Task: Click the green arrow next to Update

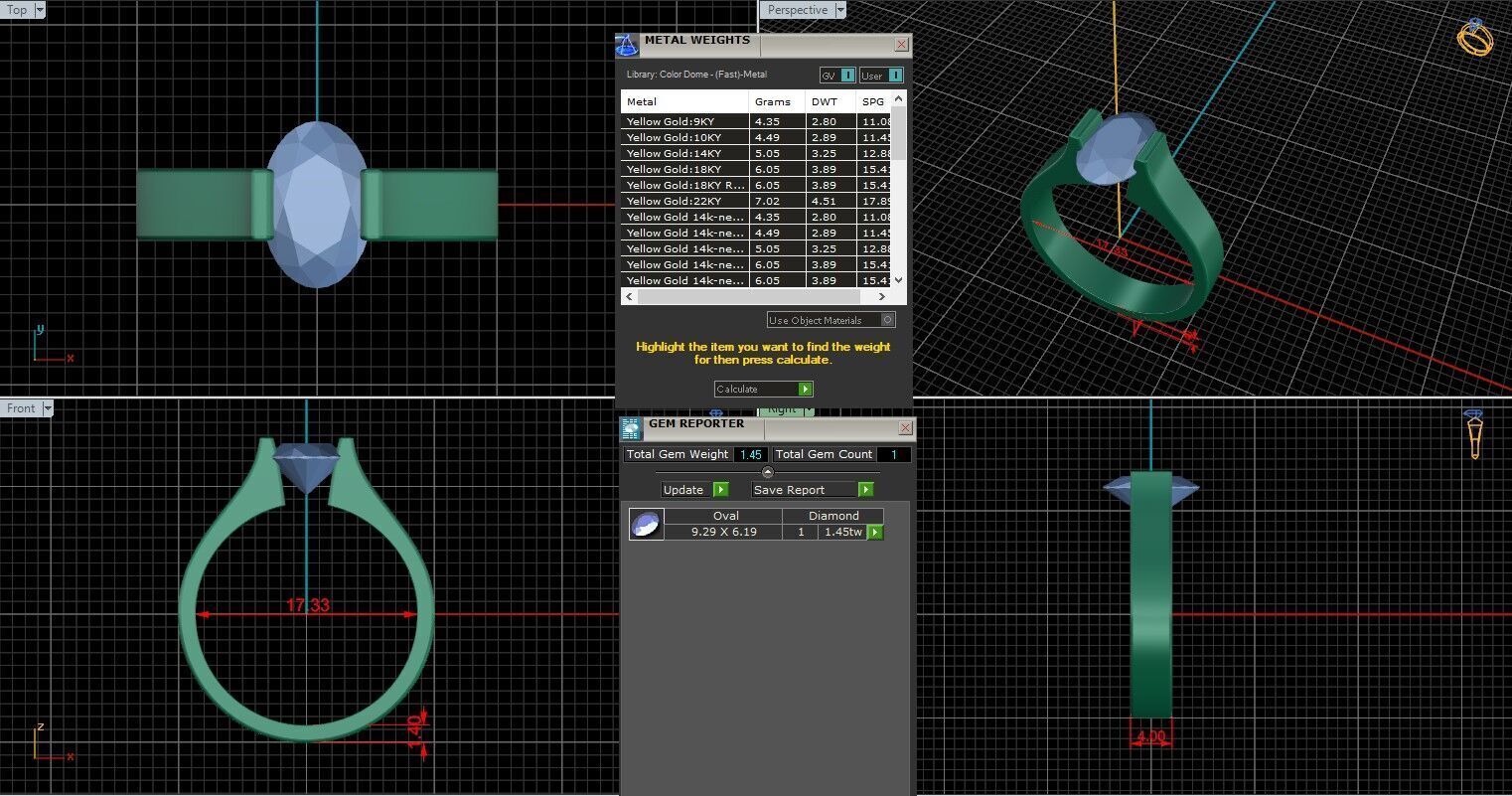Action: pos(721,489)
